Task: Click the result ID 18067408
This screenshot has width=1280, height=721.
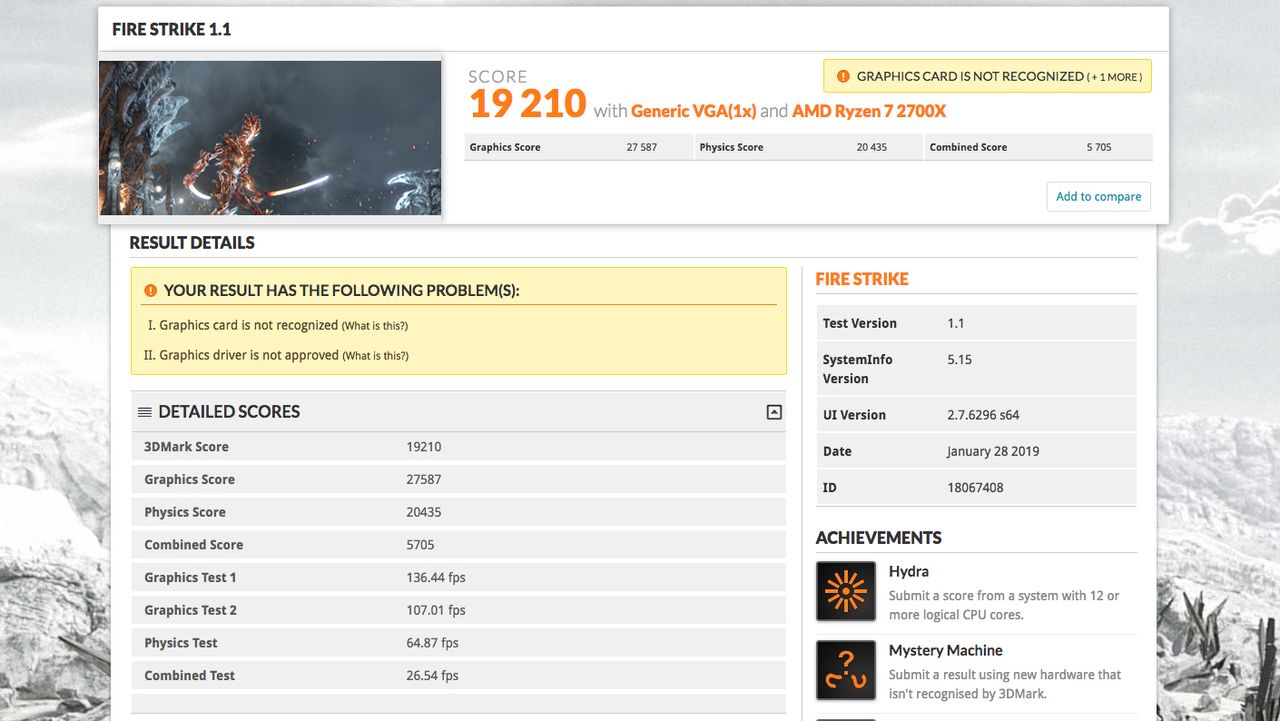Action: (x=975, y=488)
